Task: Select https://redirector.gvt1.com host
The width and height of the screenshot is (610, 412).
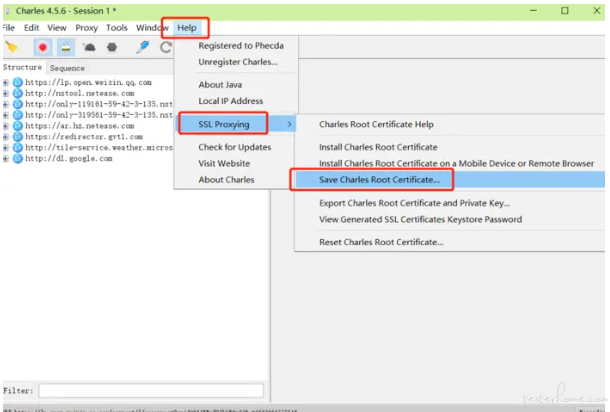Action: [84, 137]
